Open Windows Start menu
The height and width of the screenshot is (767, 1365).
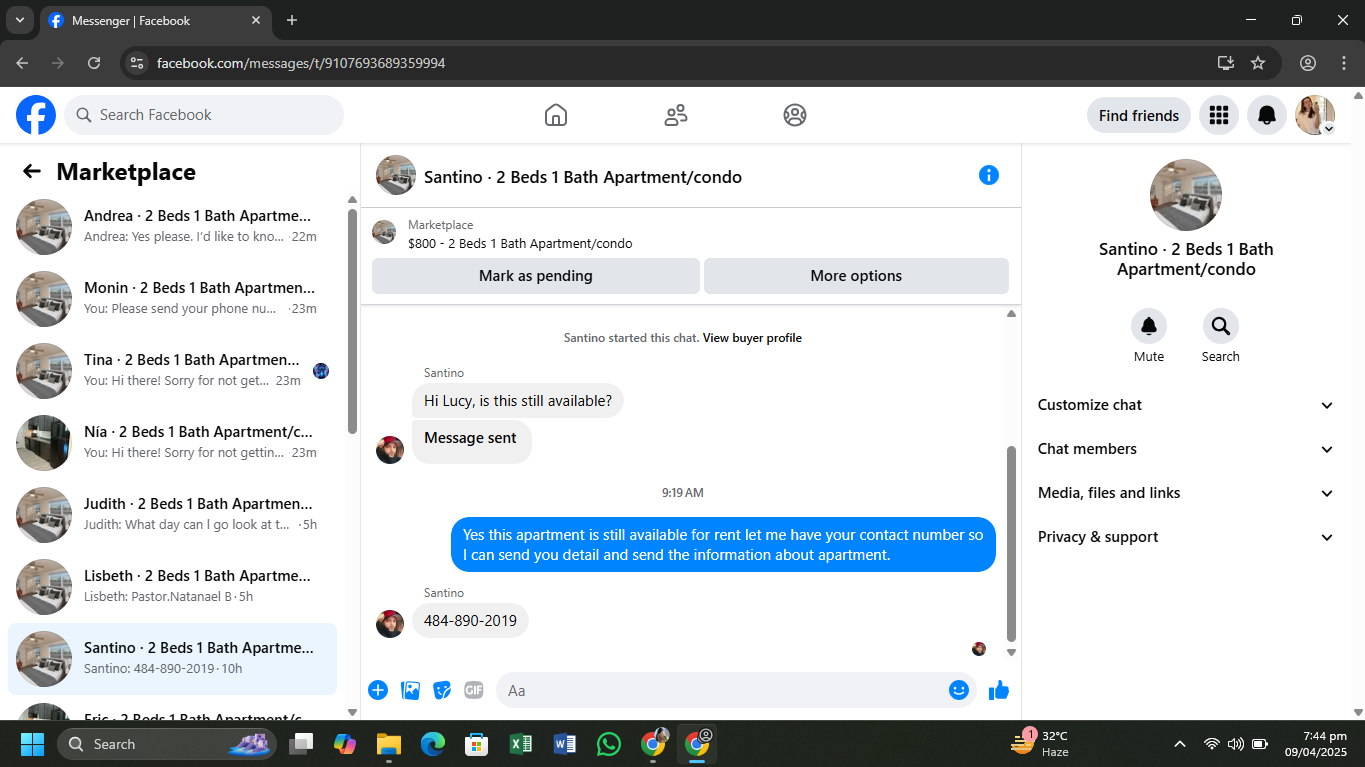coord(32,744)
